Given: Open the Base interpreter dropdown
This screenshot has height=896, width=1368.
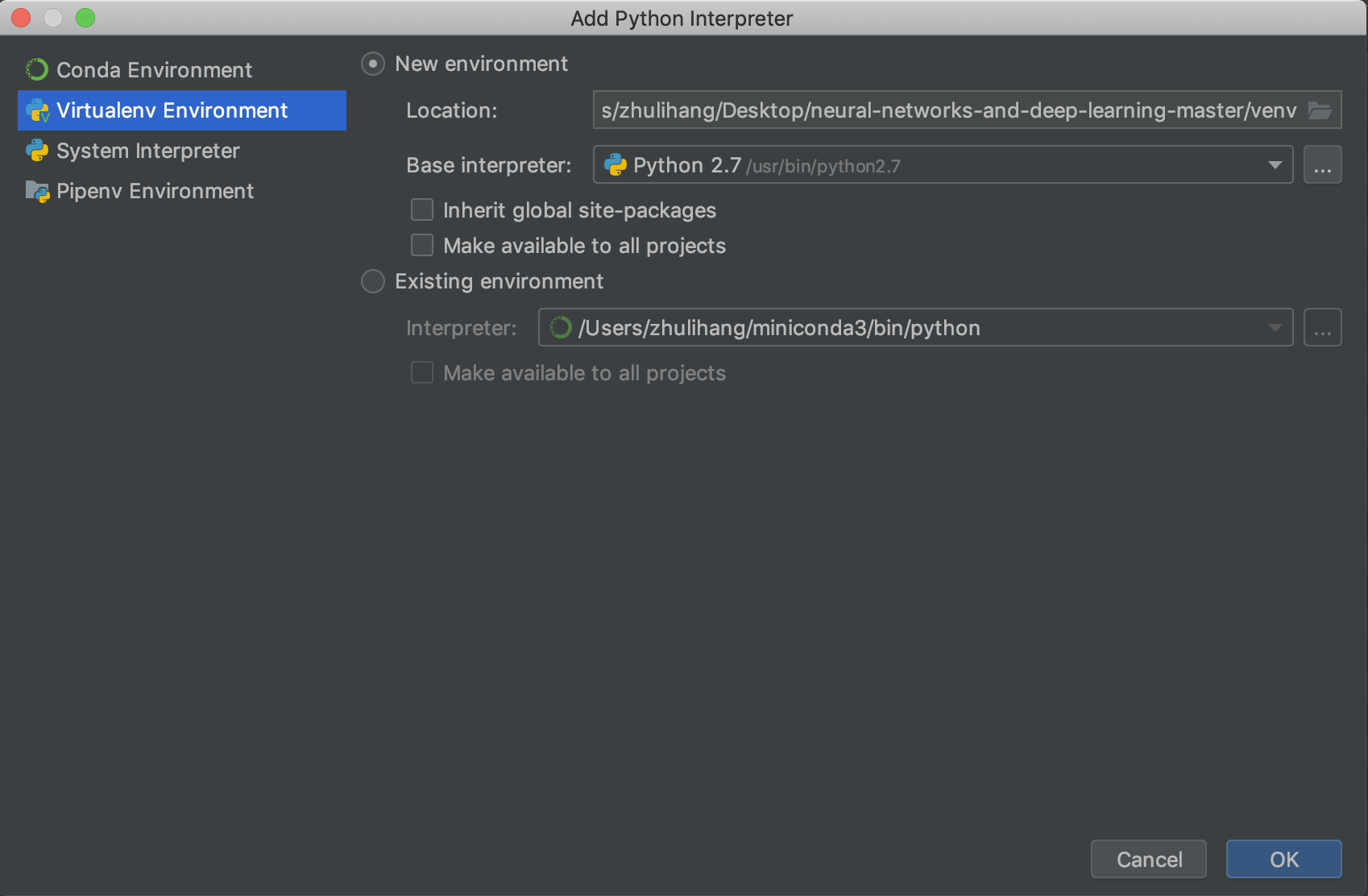Looking at the screenshot, I should tap(943, 165).
